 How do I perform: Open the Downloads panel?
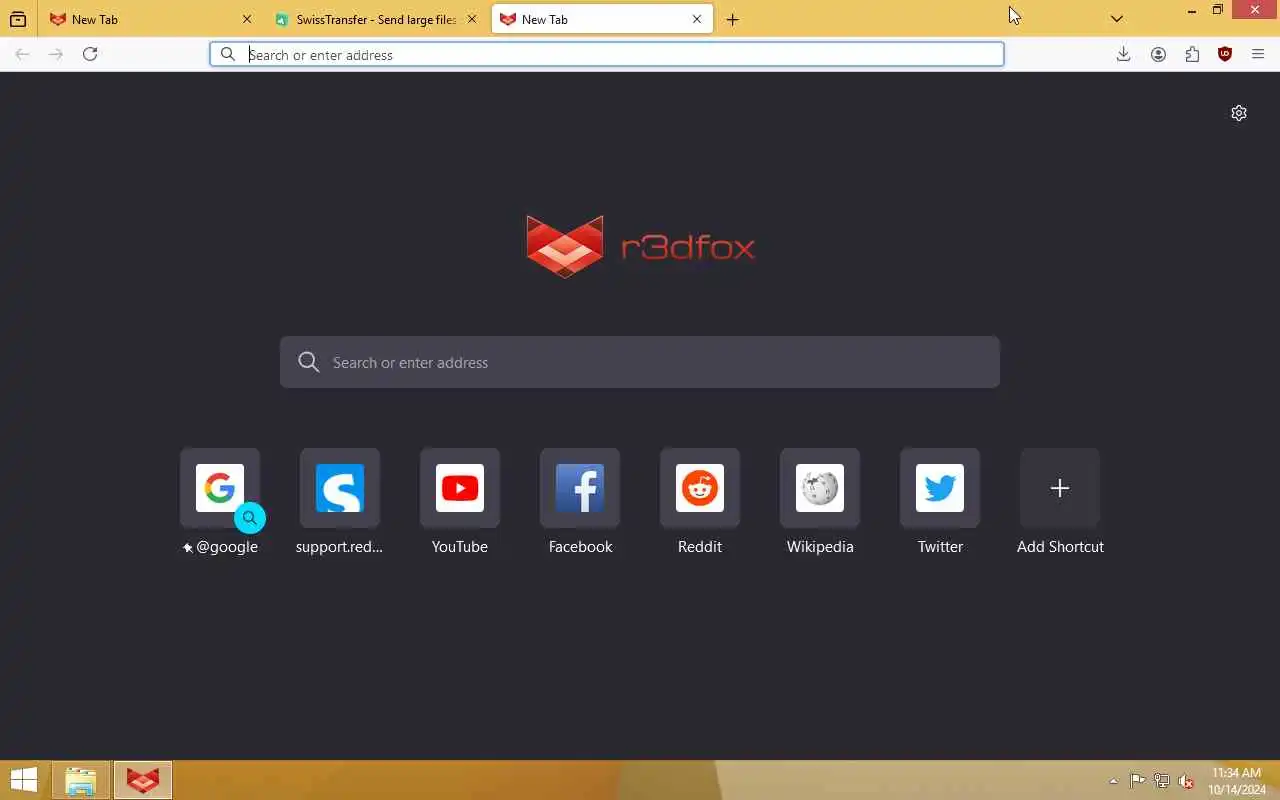pos(1123,54)
